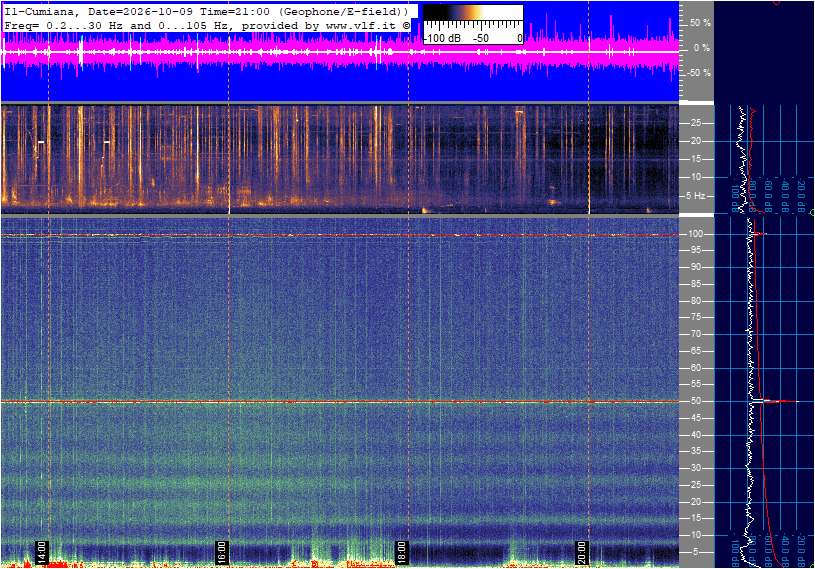Click the '5 Hz' label on upper spectrogram
815x569 pixels.
click(x=695, y=195)
